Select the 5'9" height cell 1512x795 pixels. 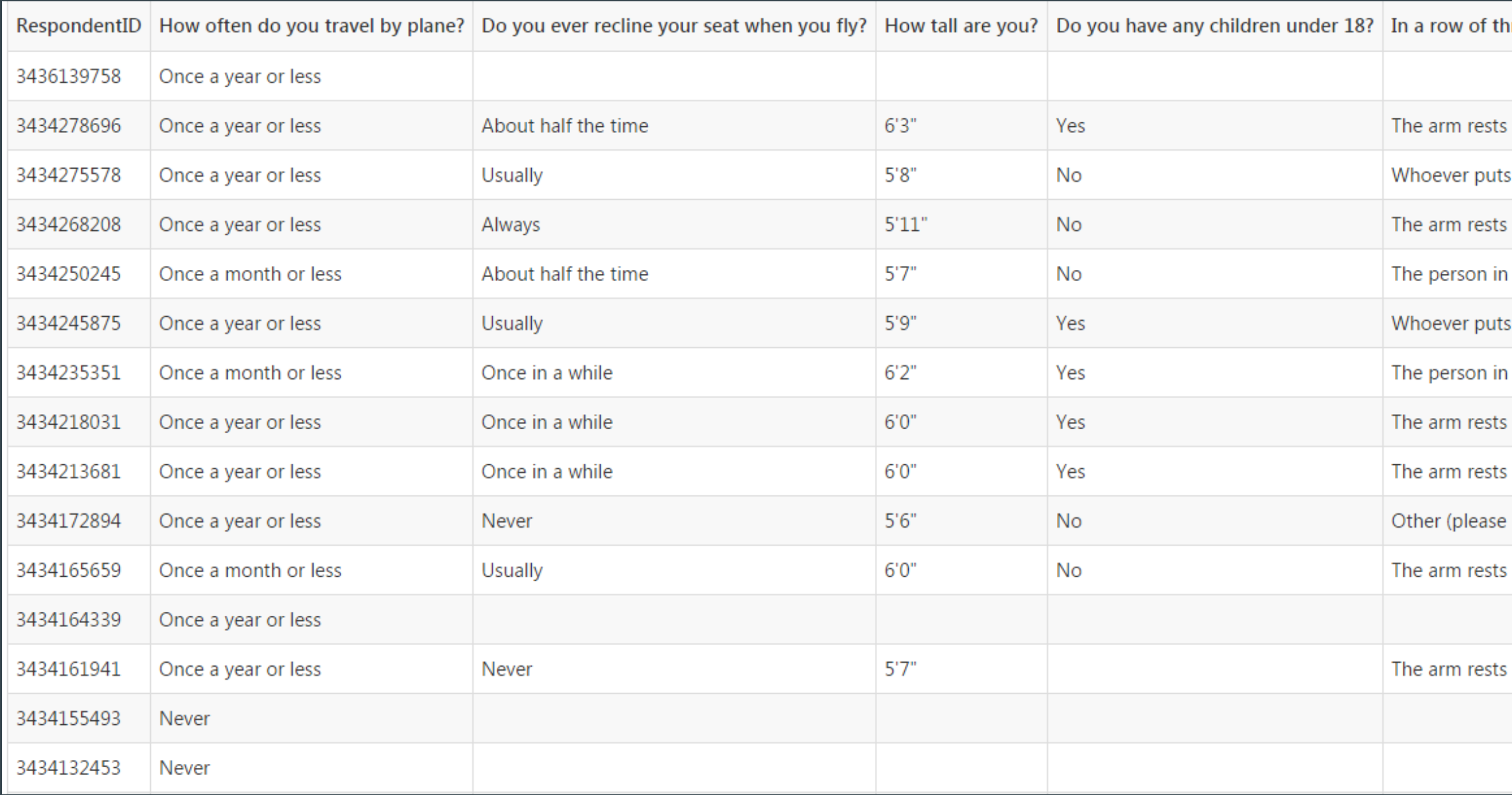961,323
